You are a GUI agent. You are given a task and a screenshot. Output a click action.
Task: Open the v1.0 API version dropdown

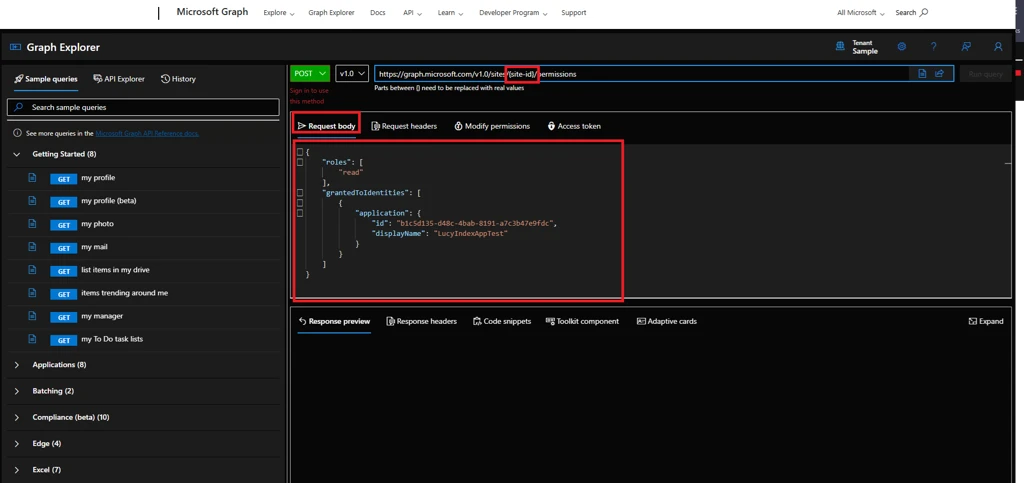(x=352, y=74)
